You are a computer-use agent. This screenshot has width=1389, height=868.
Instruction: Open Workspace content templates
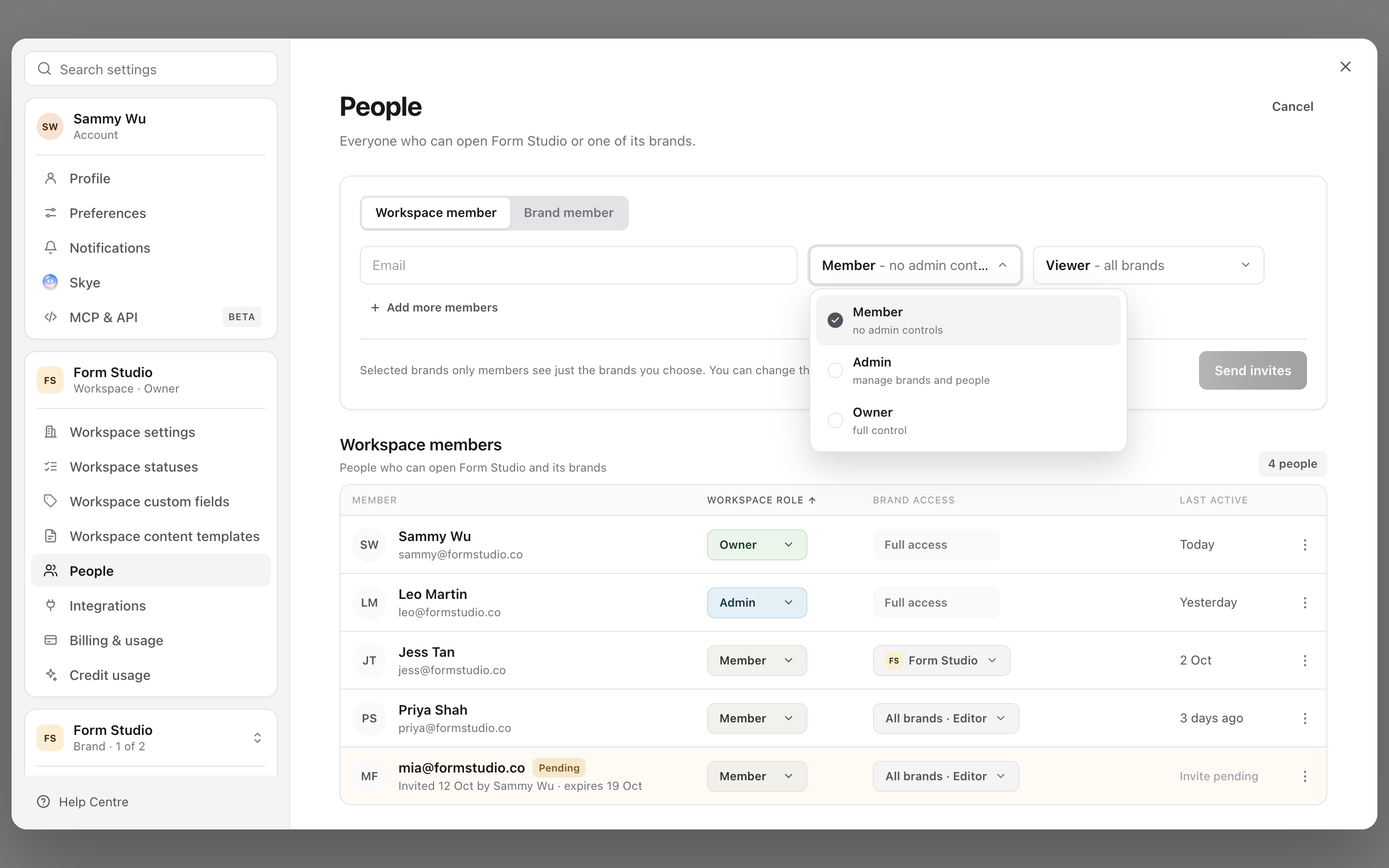[x=150, y=536]
